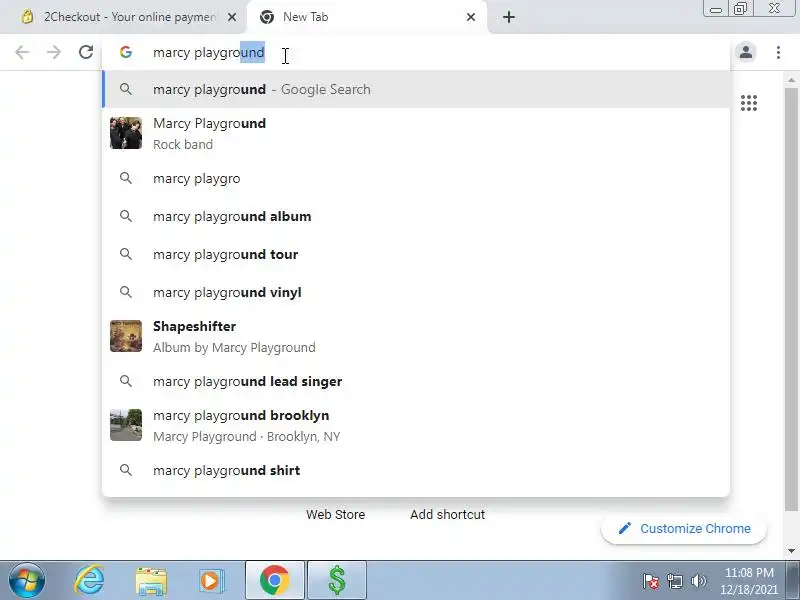The width and height of the screenshot is (800, 600).
Task: Open the dollar sign app on the taskbar
Action: click(337, 581)
